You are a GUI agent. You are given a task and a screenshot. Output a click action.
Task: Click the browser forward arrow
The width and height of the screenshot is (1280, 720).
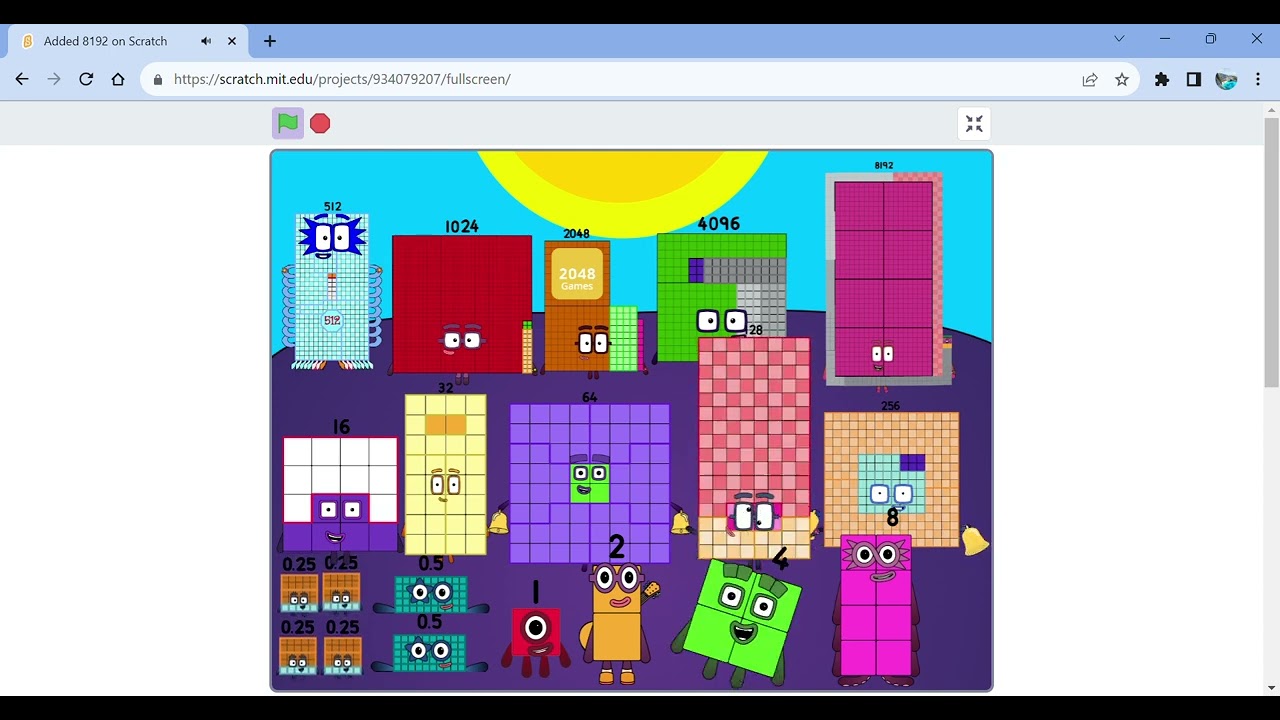click(54, 79)
